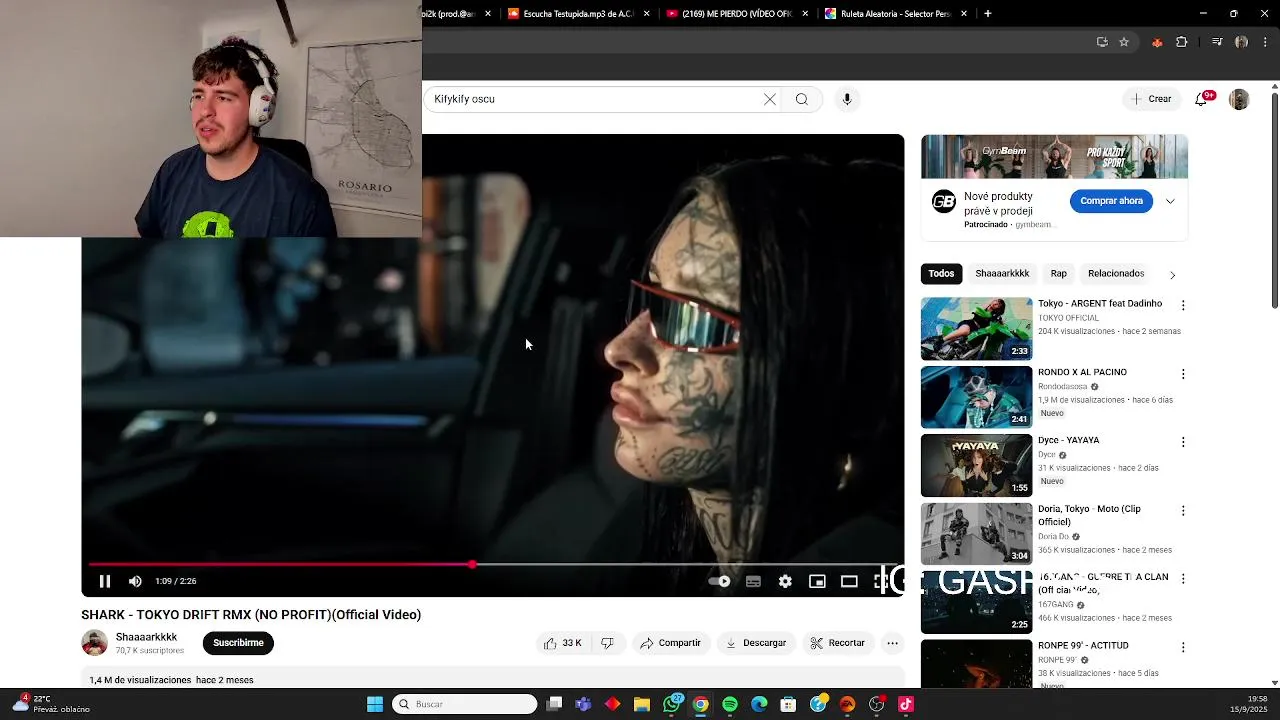
Task: Toggle subtitles in the player
Action: (x=753, y=581)
